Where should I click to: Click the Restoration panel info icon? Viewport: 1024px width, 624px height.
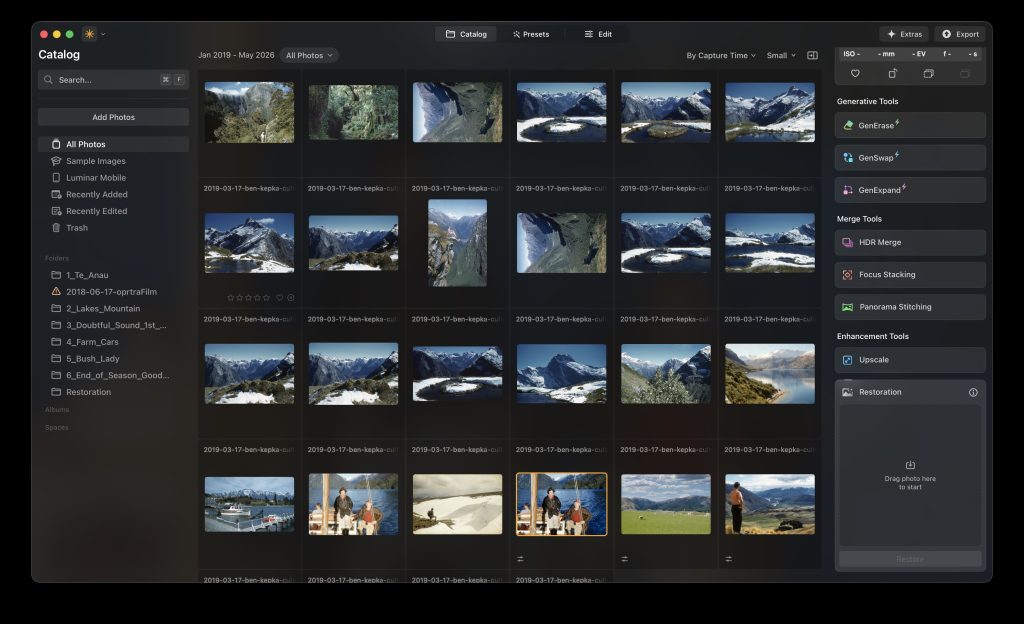(x=973, y=392)
